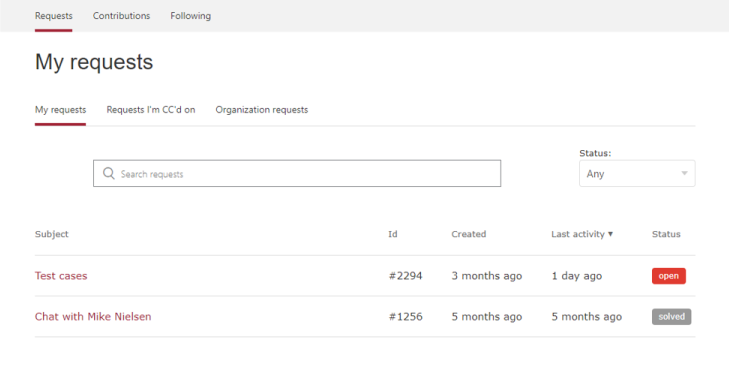Sort by Last activity column
Image resolution: width=729 pixels, height=372 pixels.
(x=578, y=234)
